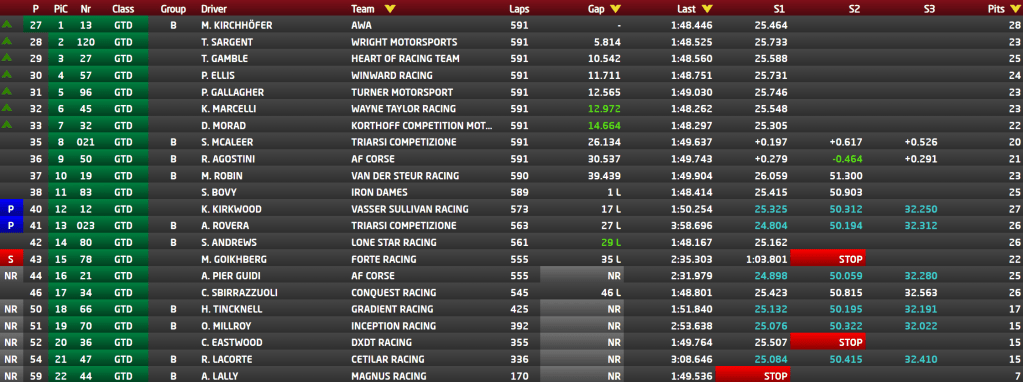Viewport: 1023px width, 382px height.
Task: Sort by the Driver column header
Action: [215, 9]
